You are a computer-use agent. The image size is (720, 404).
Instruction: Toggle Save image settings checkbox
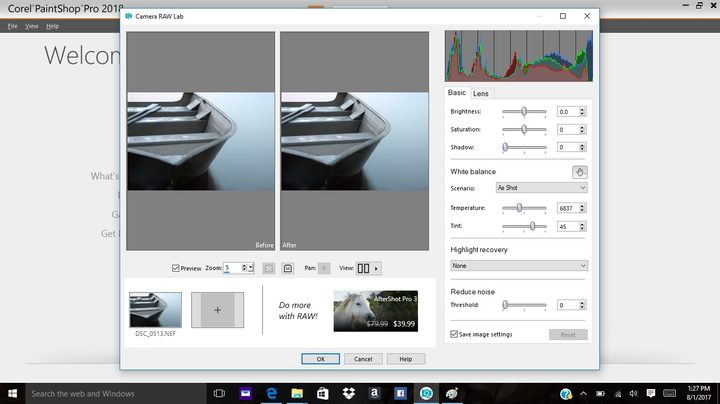coord(454,334)
